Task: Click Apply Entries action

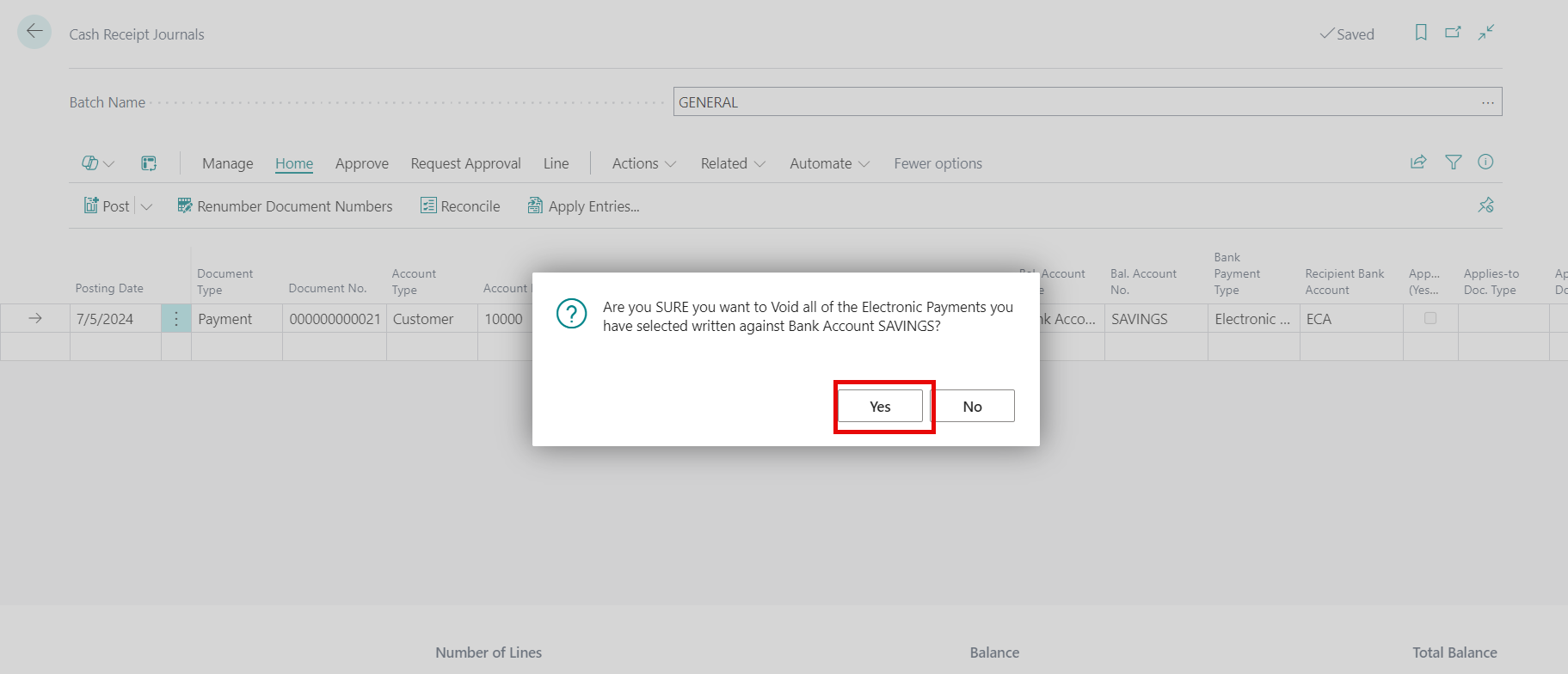Action: pos(583,205)
